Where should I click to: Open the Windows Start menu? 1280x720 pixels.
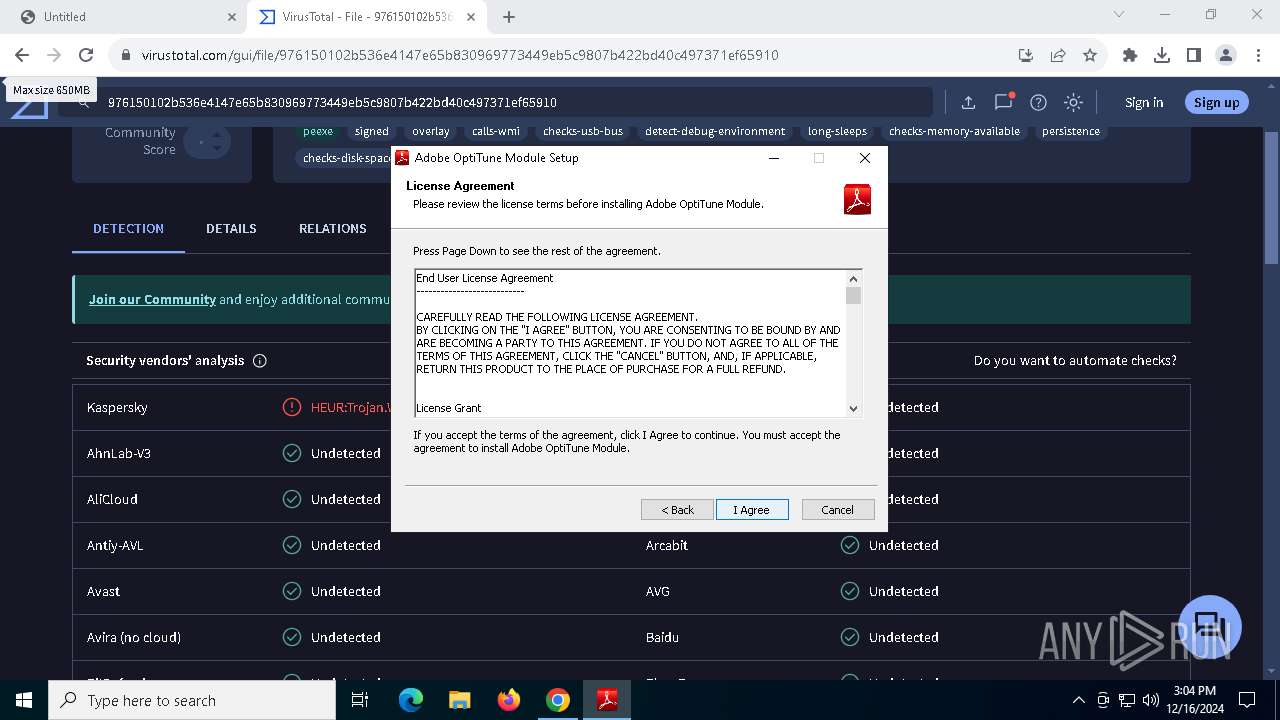pos(24,700)
